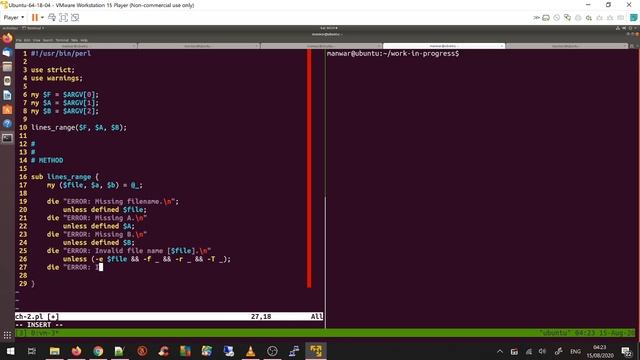Open Ubuntu Software from the Ubuntu dock
The width and height of the screenshot is (640, 360).
(x=7, y=109)
